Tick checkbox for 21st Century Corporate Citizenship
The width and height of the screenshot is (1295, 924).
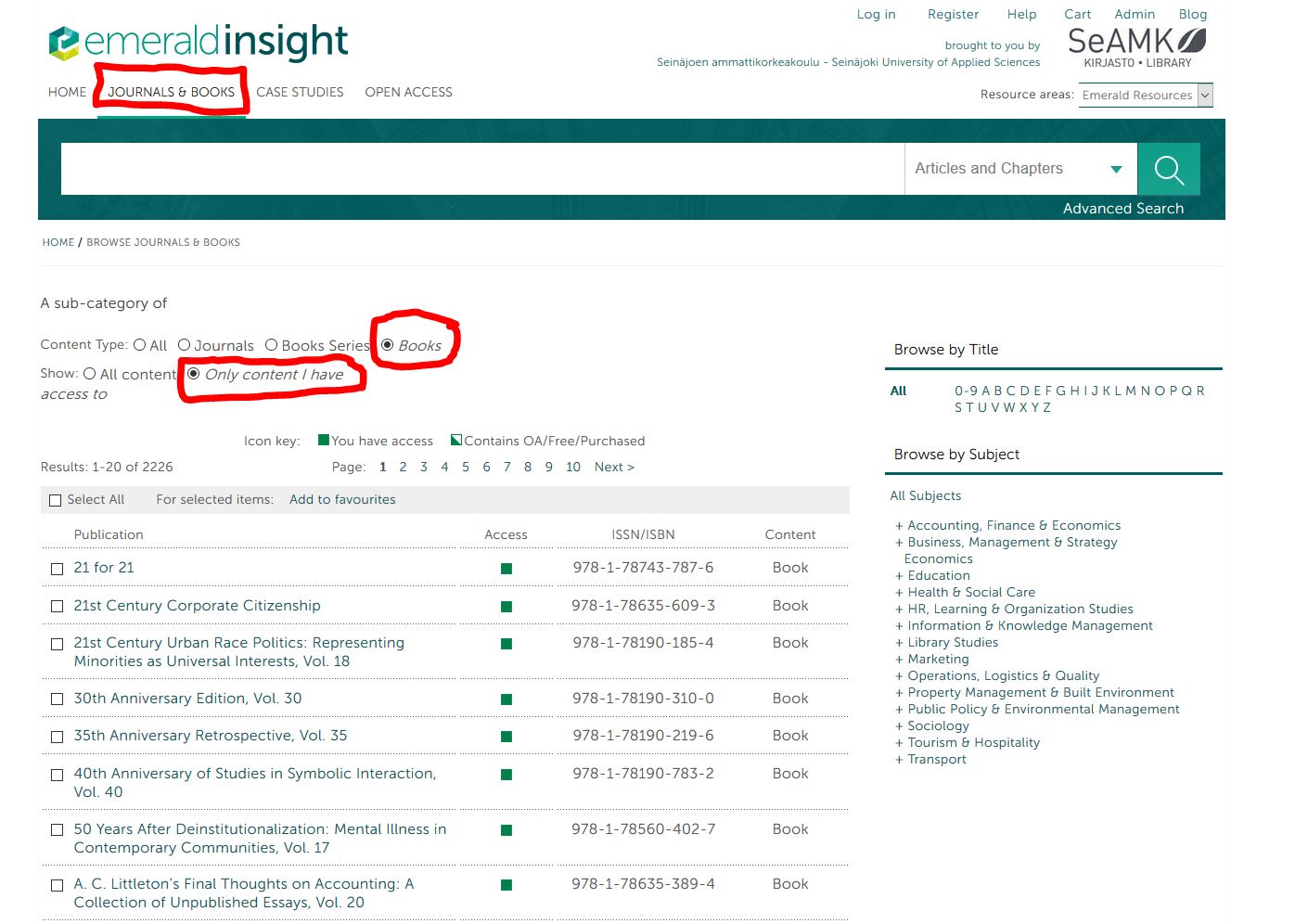tap(57, 607)
